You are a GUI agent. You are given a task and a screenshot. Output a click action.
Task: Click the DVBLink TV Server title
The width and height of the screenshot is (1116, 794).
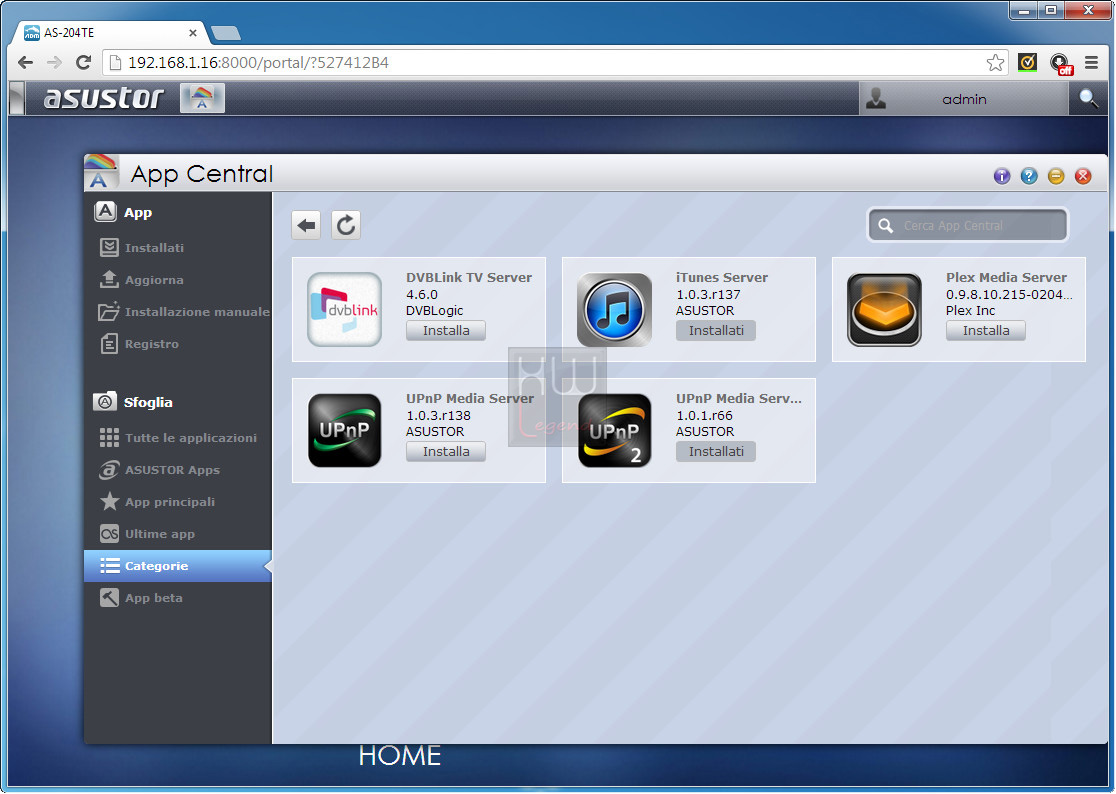[469, 277]
